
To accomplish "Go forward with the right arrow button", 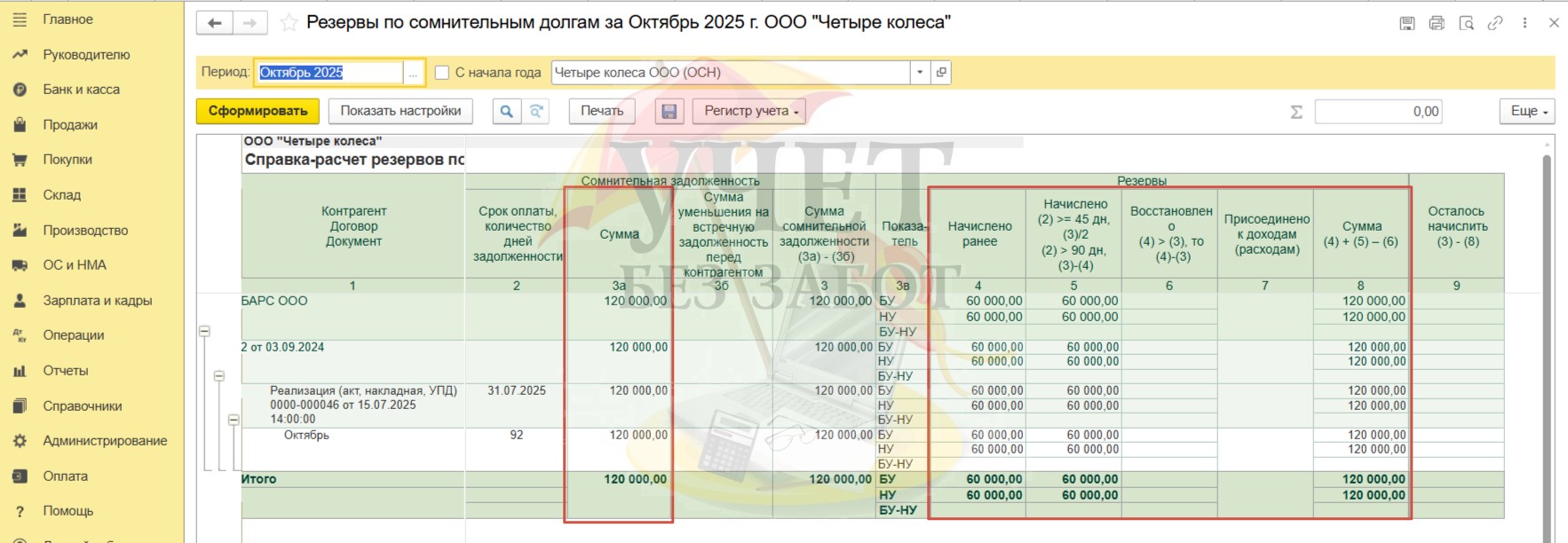I will [250, 23].
